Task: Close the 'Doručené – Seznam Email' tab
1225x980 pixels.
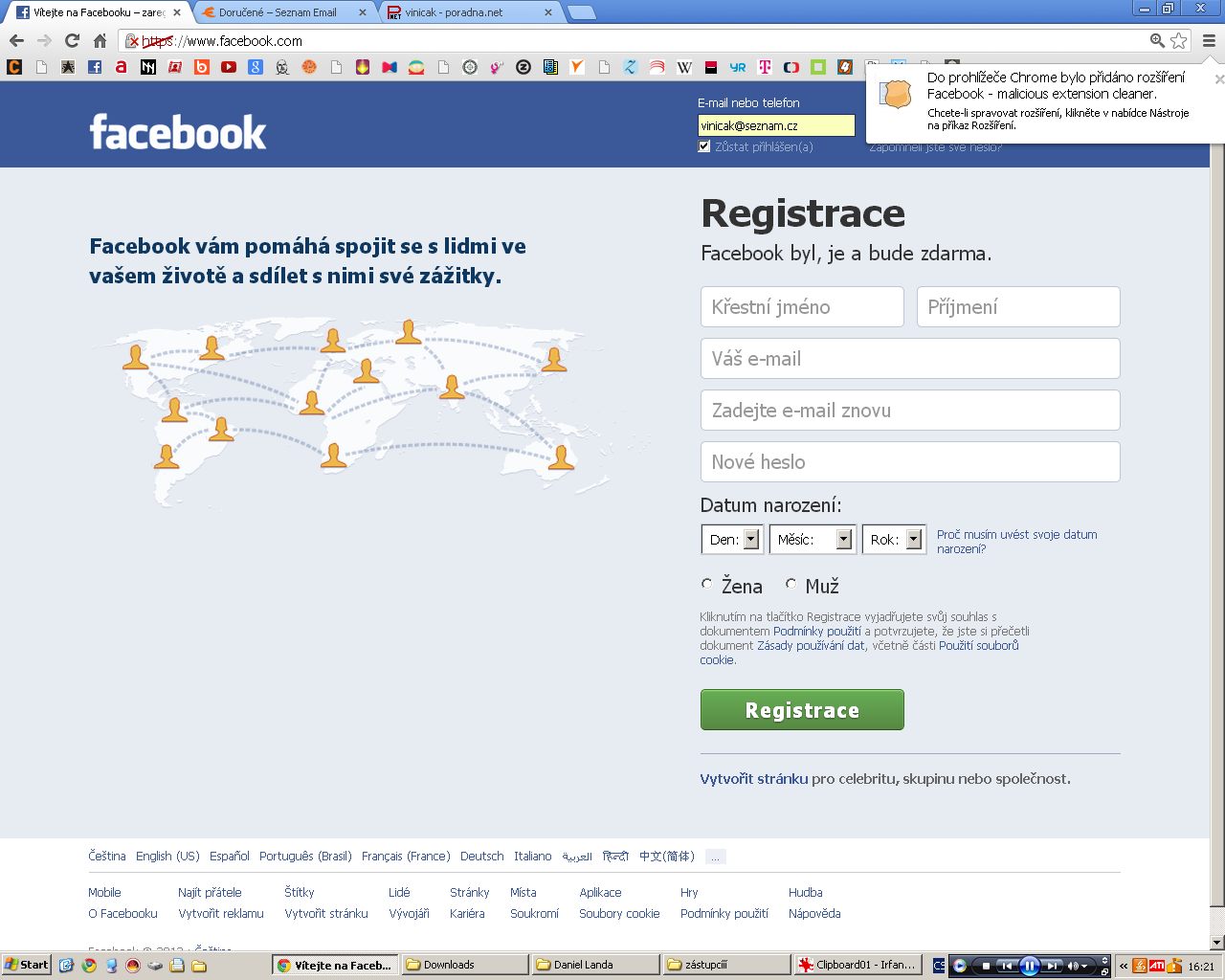Action: (x=362, y=12)
